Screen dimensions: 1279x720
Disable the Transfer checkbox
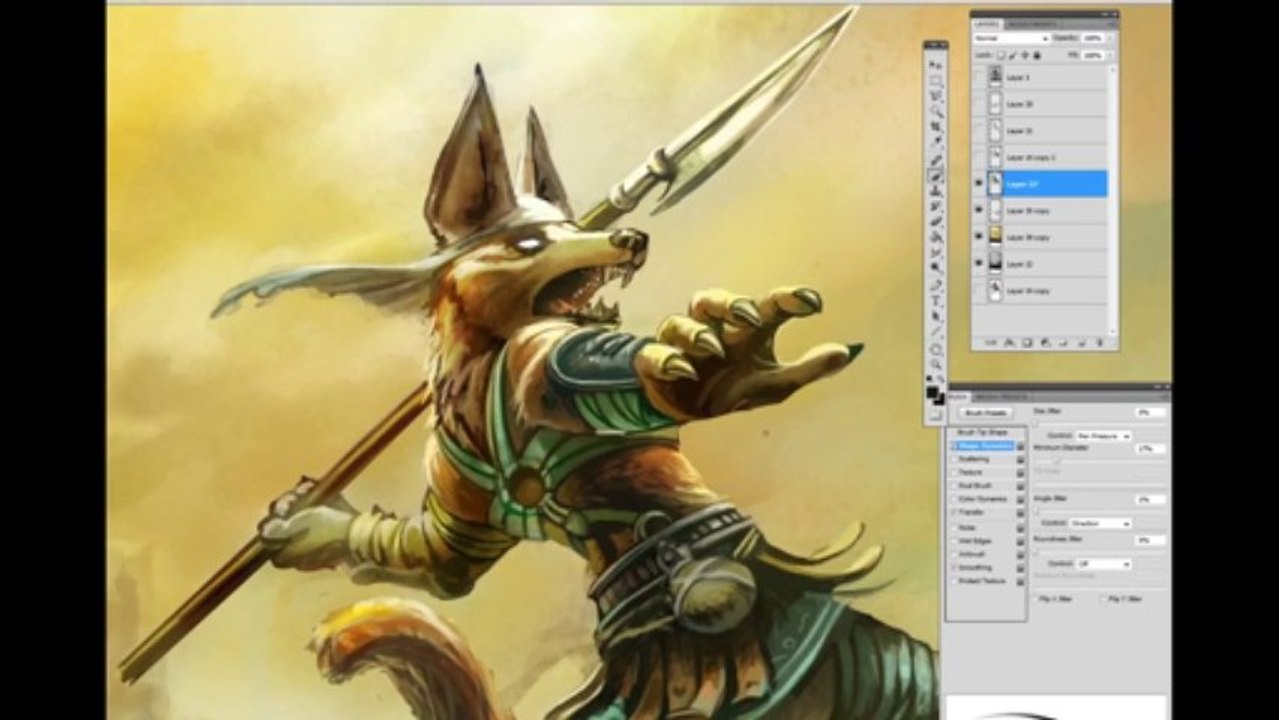point(953,512)
